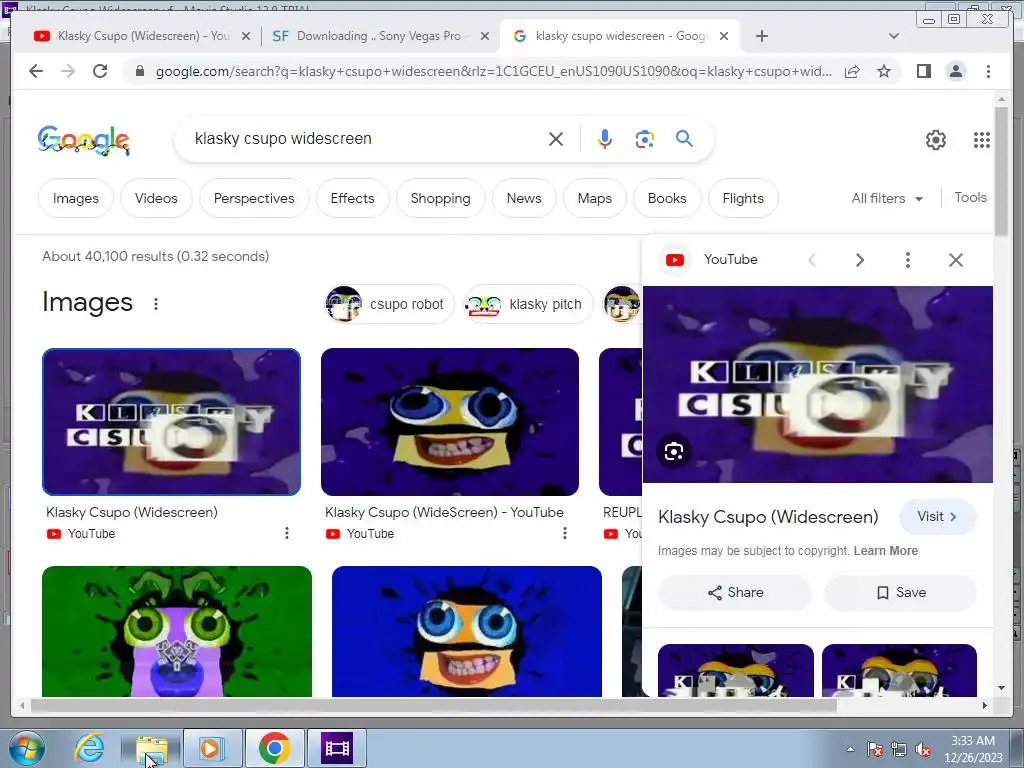Filter images by csupo robot chip

click(x=389, y=304)
